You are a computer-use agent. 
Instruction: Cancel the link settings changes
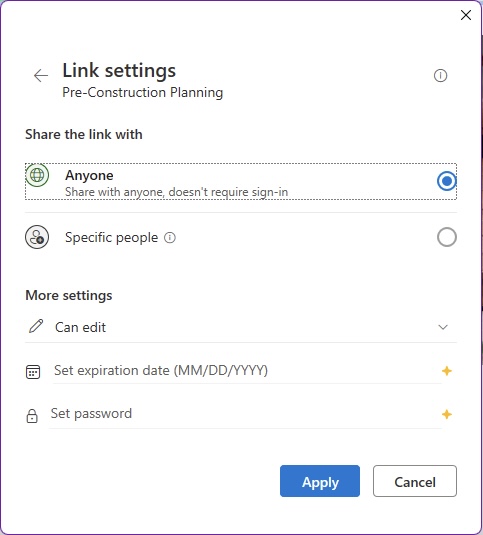click(415, 481)
